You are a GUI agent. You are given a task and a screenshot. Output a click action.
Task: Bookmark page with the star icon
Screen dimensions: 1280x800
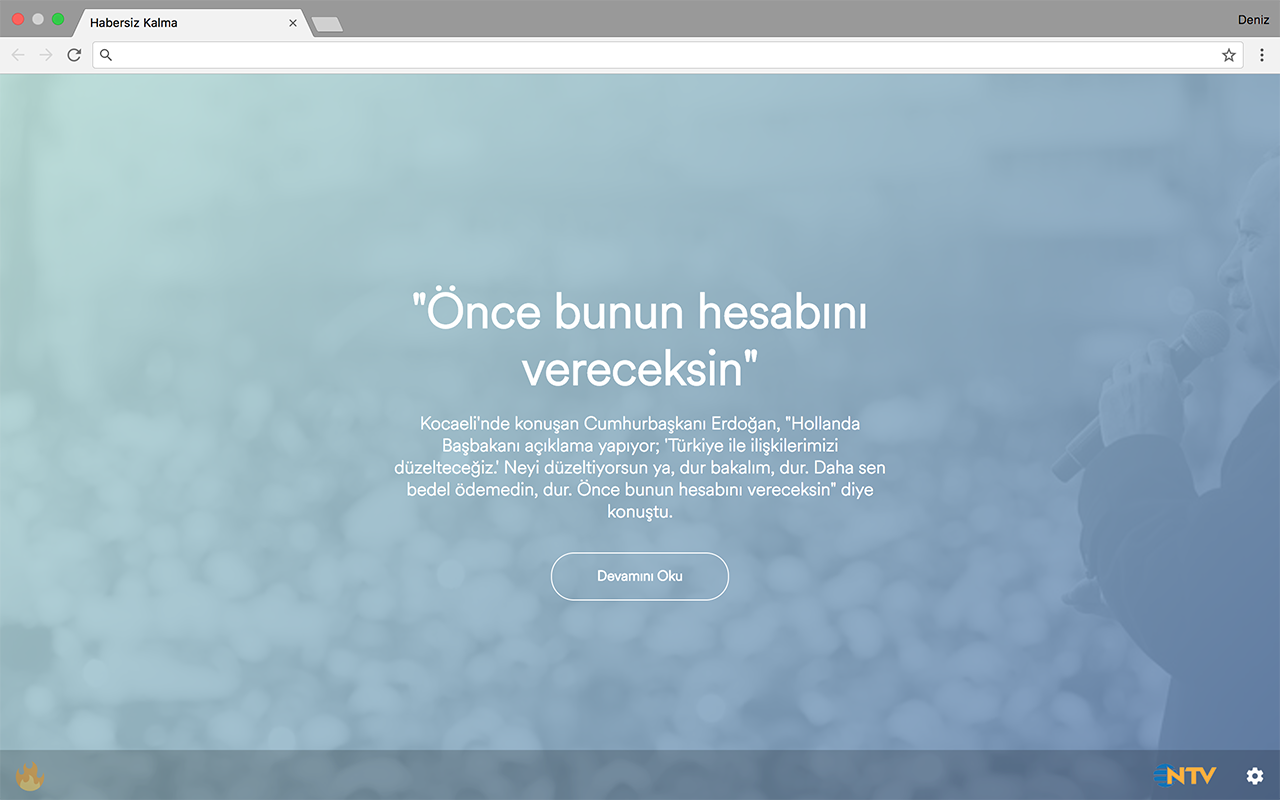point(1229,55)
